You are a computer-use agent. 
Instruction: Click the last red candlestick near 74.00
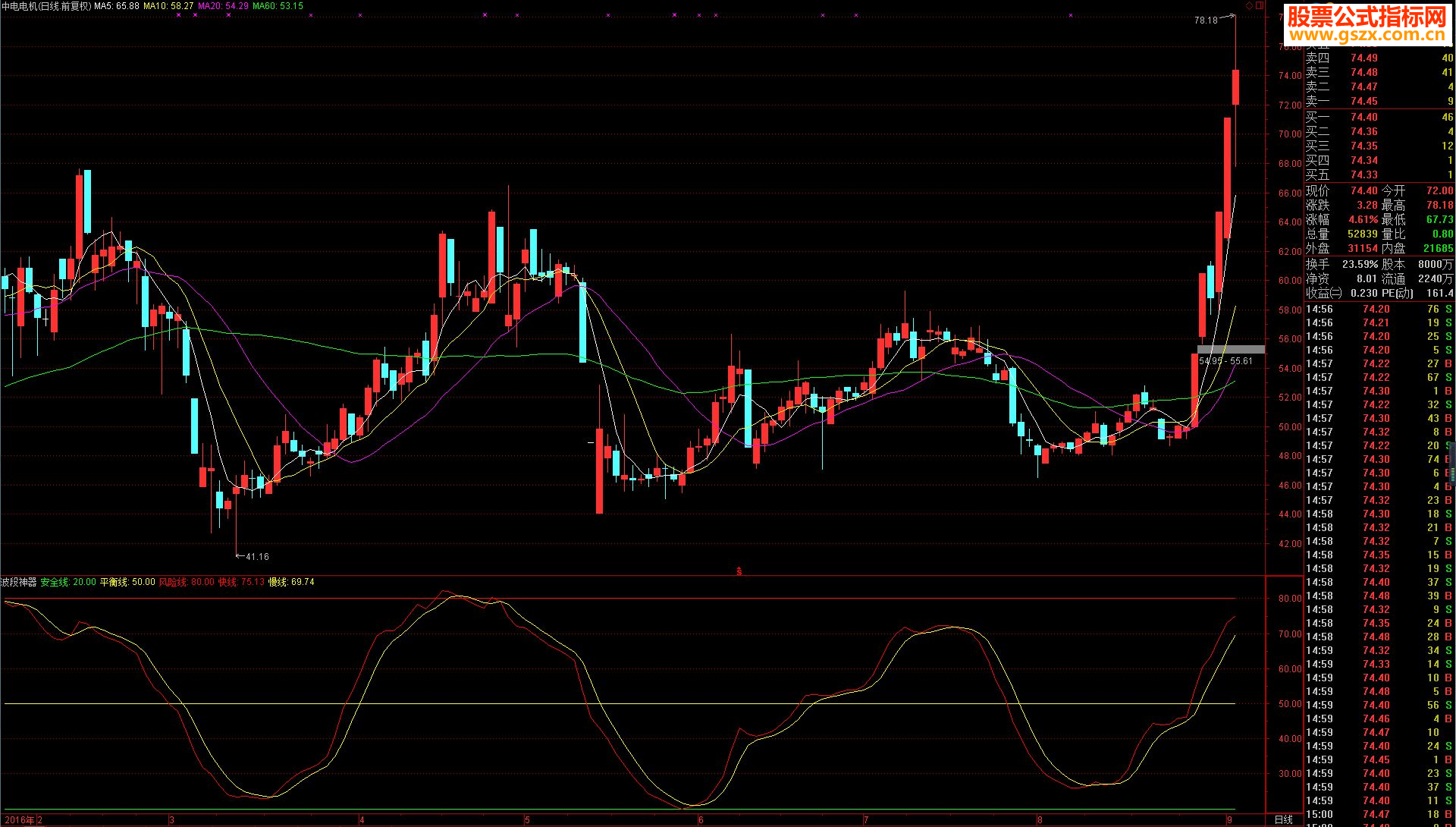pos(1235,87)
